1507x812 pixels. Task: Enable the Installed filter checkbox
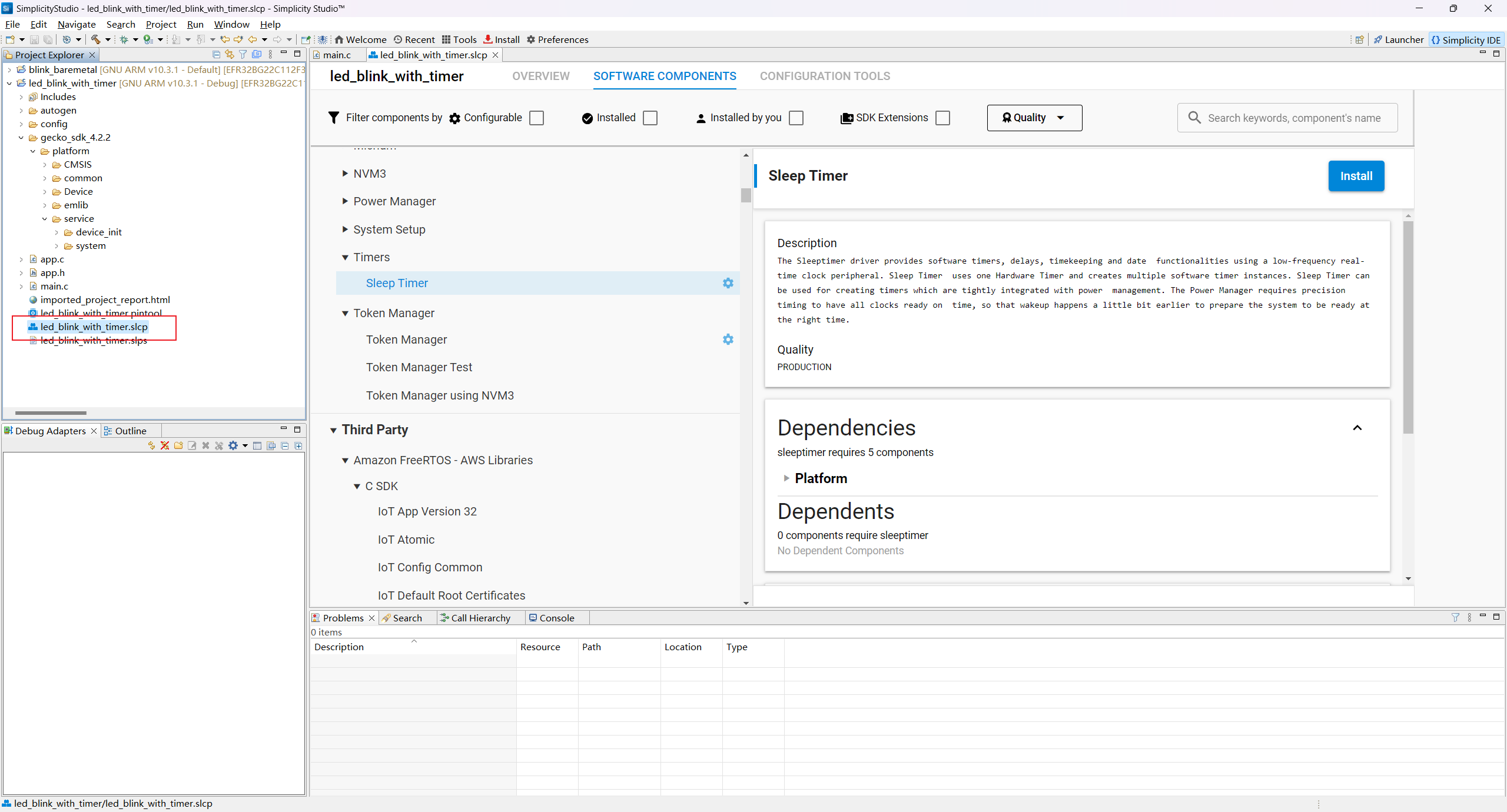pyautogui.click(x=650, y=118)
